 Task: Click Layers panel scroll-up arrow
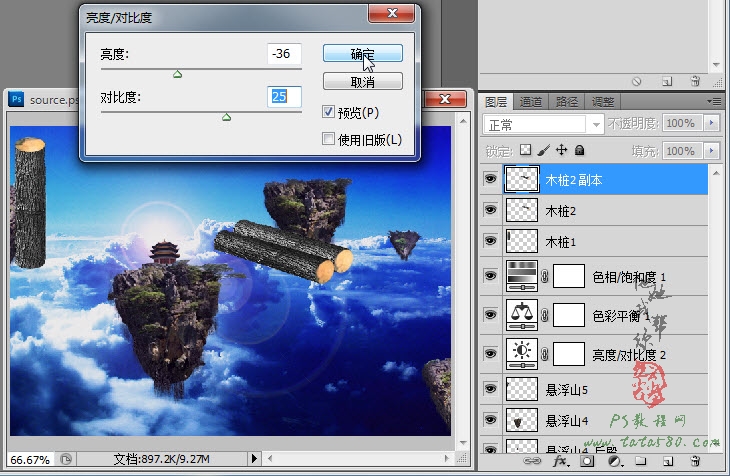[x=716, y=173]
